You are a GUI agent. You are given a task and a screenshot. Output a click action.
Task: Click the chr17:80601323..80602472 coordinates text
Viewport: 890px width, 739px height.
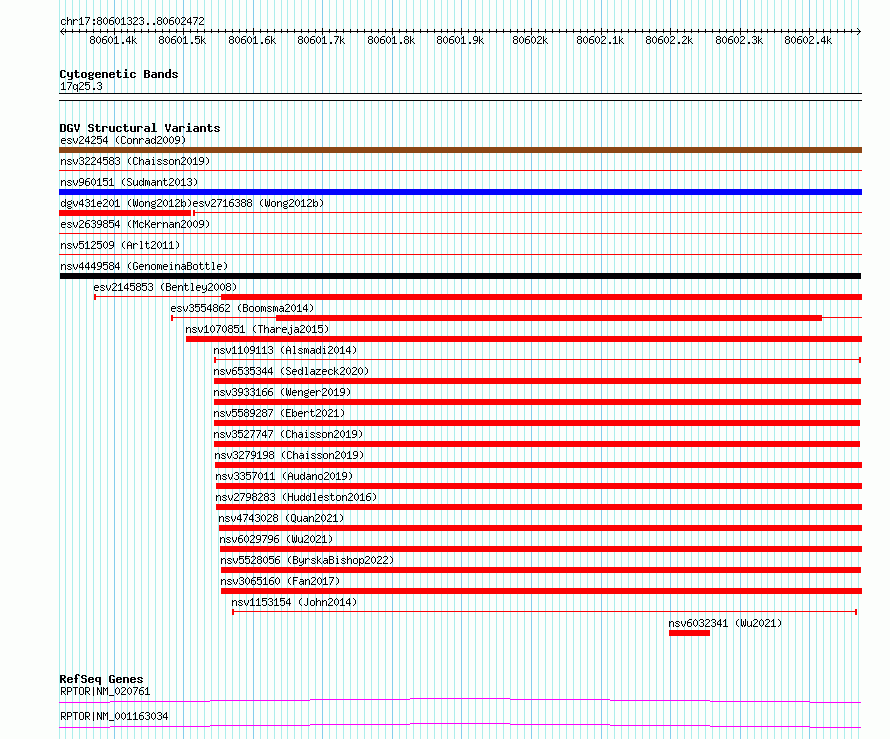point(132,22)
